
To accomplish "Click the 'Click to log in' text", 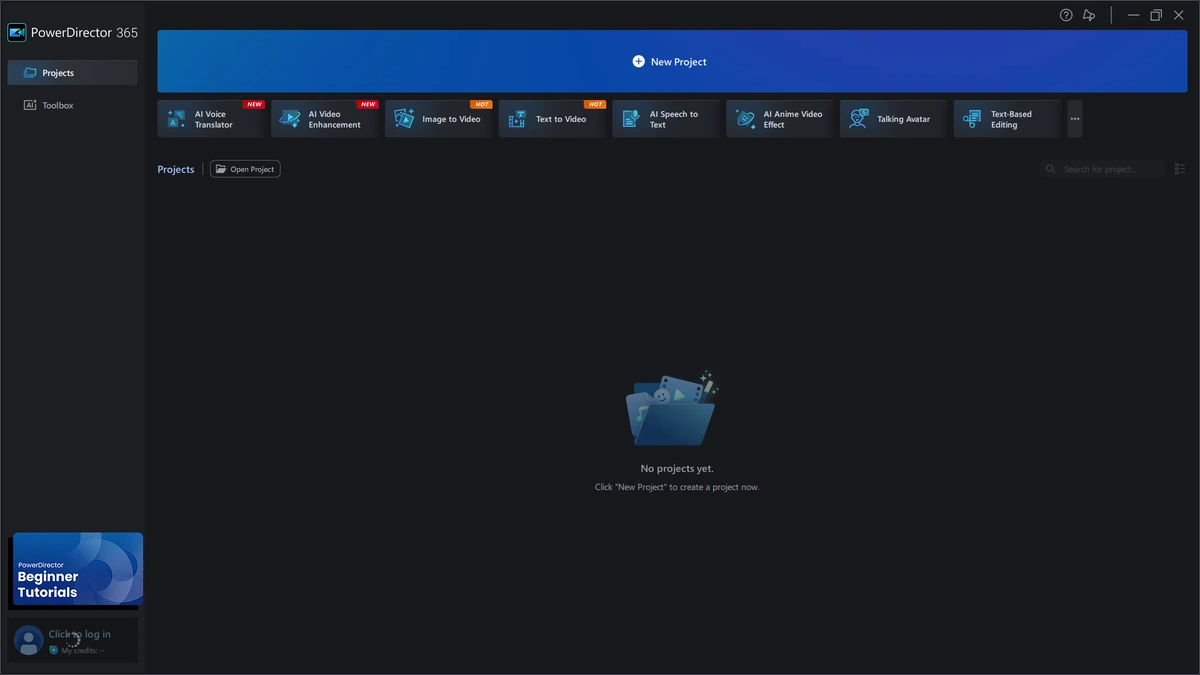I will tap(80, 634).
